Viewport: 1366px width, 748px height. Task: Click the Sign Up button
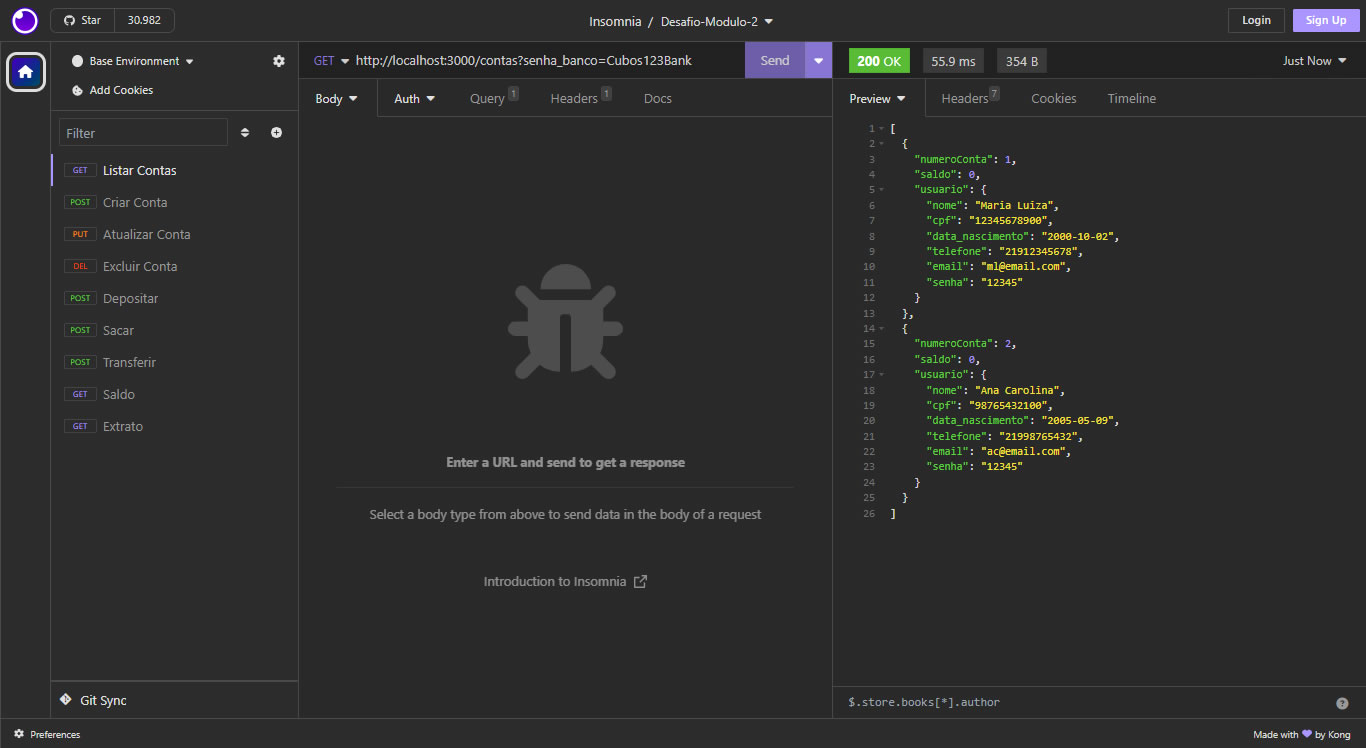click(x=1325, y=20)
